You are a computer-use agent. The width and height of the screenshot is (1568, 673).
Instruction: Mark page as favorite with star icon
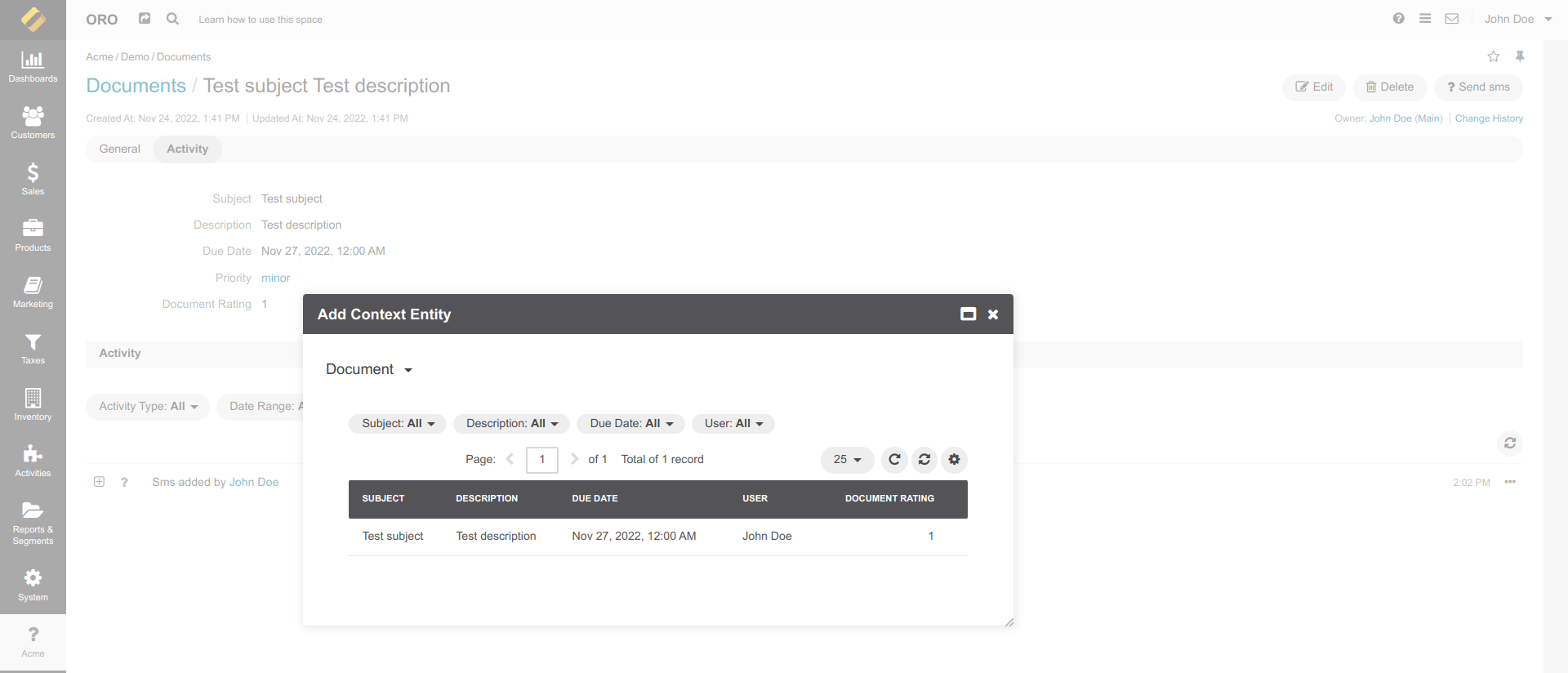coord(1493,56)
